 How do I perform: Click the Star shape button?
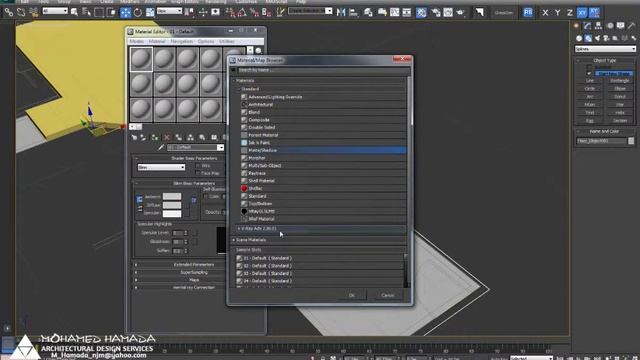pyautogui.click(x=620, y=104)
